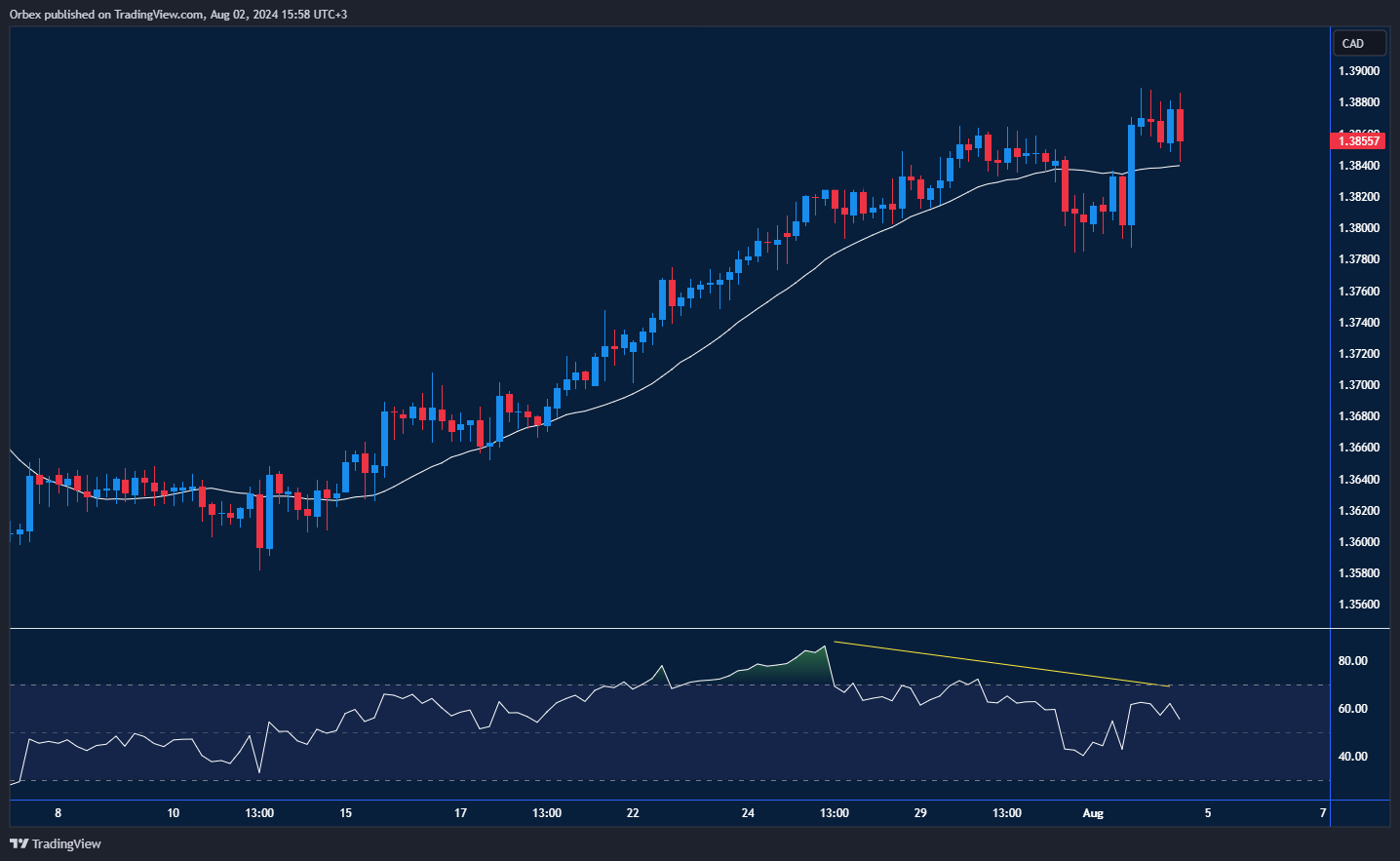1400x861 pixels.
Task: Click the 80.00 RSI scale label
Action: (1352, 661)
